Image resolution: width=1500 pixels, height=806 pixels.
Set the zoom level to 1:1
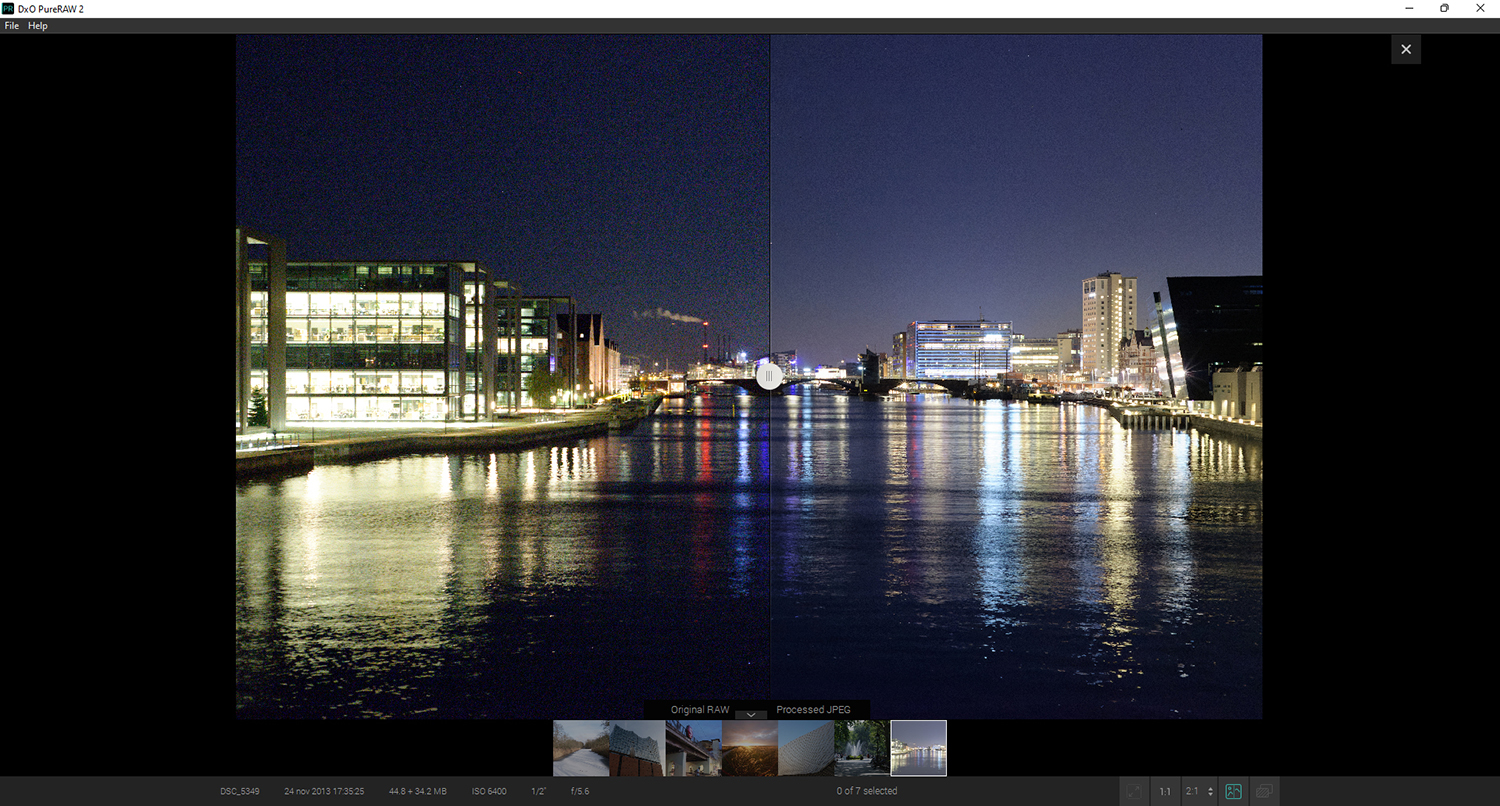pyautogui.click(x=1165, y=790)
